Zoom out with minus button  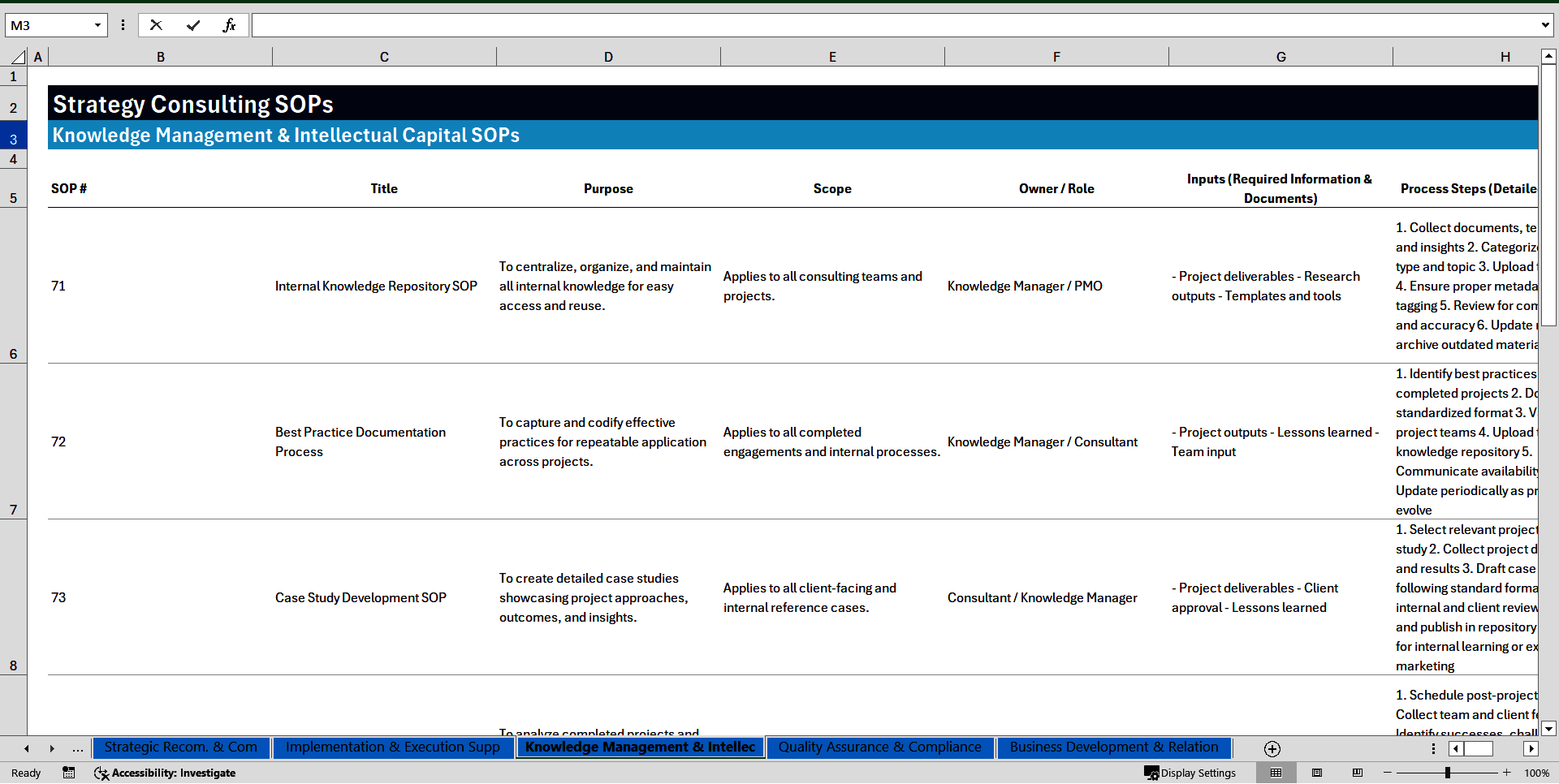(x=1388, y=773)
